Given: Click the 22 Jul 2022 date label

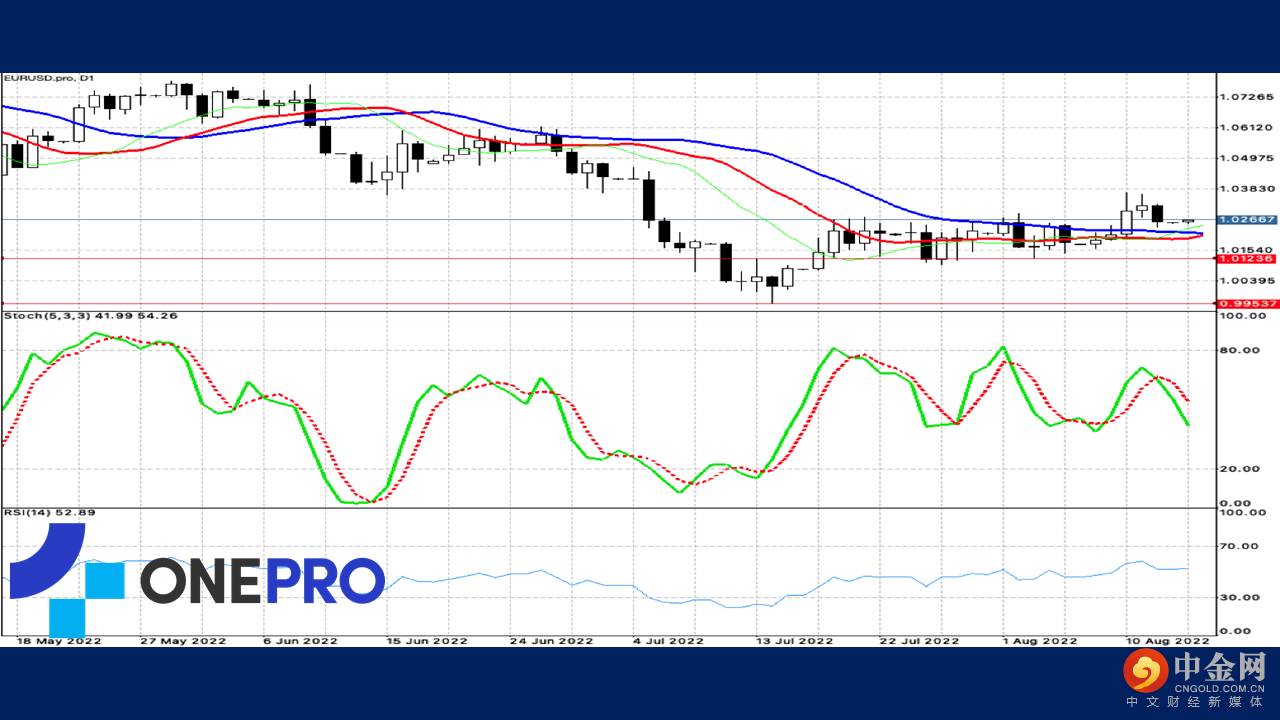Looking at the screenshot, I should [919, 640].
